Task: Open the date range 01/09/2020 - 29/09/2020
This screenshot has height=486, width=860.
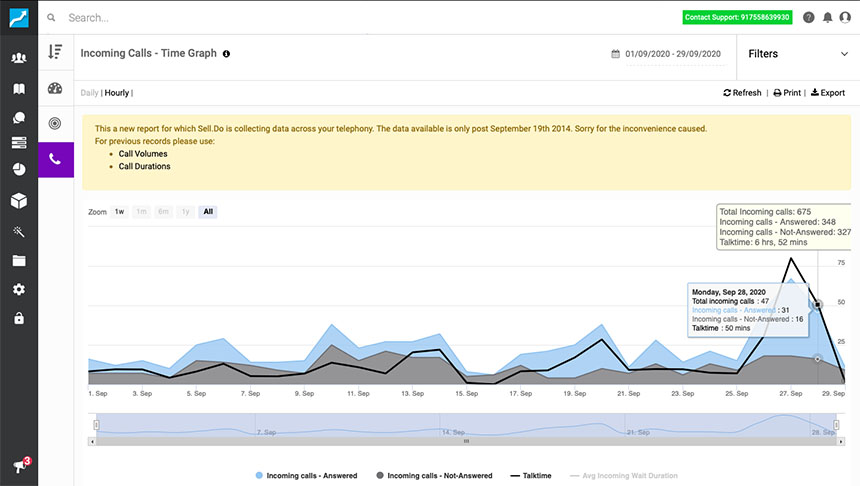Action: [673, 54]
